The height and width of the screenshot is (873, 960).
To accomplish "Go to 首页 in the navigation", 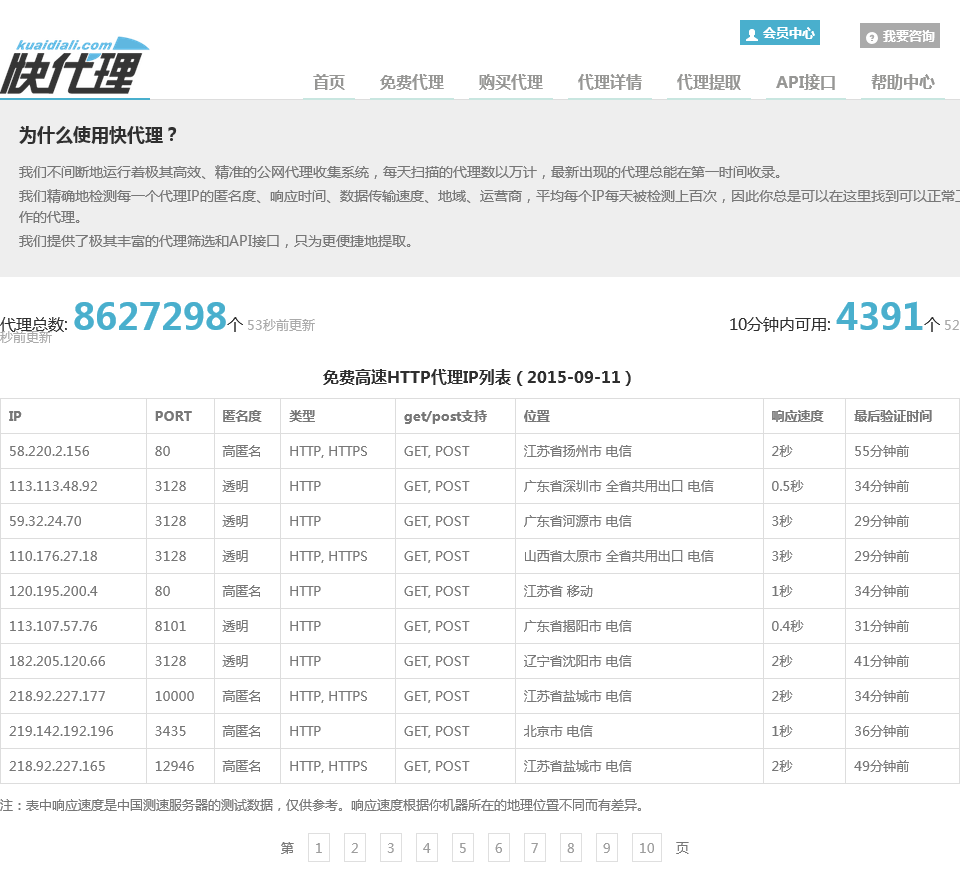I will 329,82.
